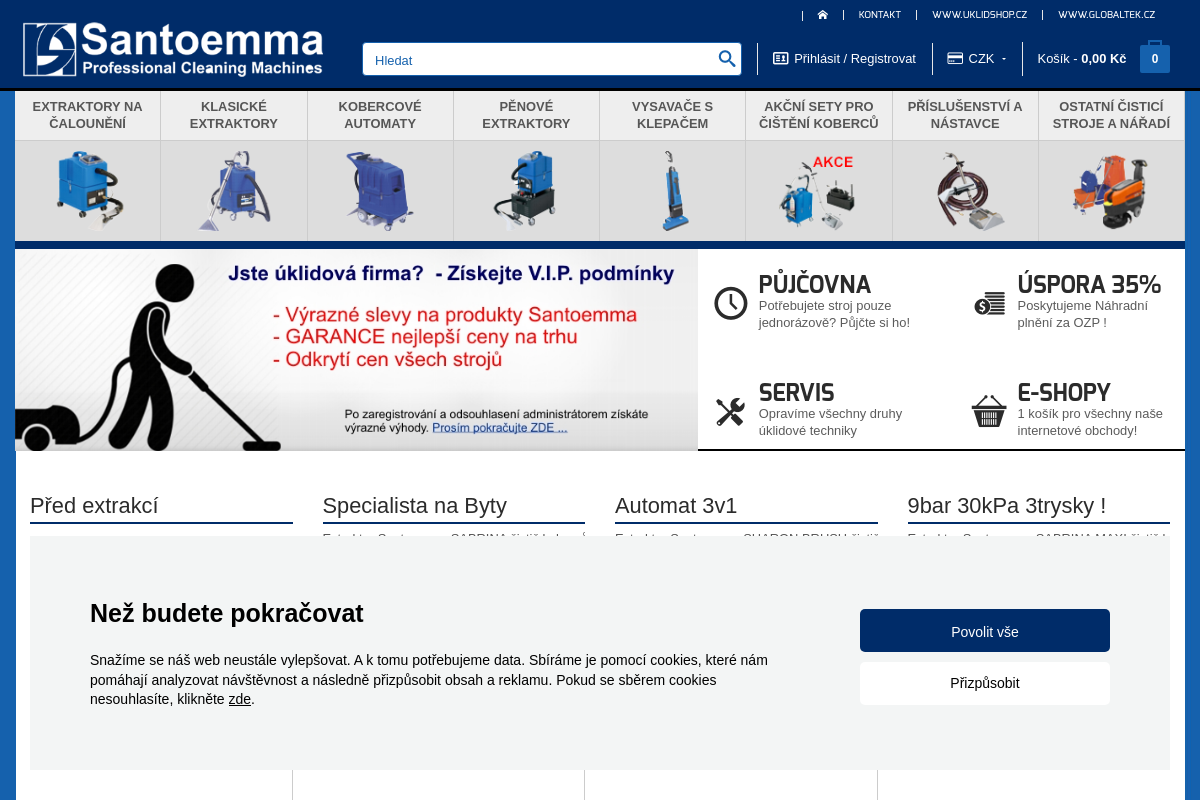Click the Úspora 35% money icon
Image resolution: width=1200 pixels, height=800 pixels.
[989, 303]
